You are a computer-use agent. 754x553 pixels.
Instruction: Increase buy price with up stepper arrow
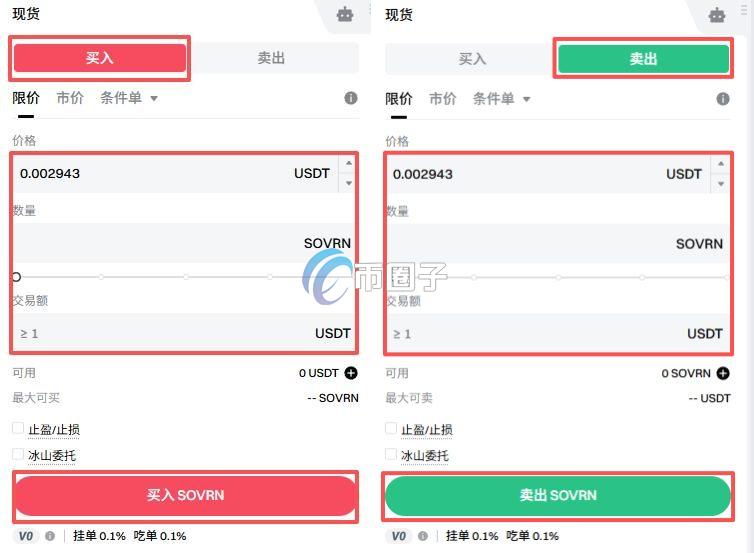pyautogui.click(x=349, y=163)
